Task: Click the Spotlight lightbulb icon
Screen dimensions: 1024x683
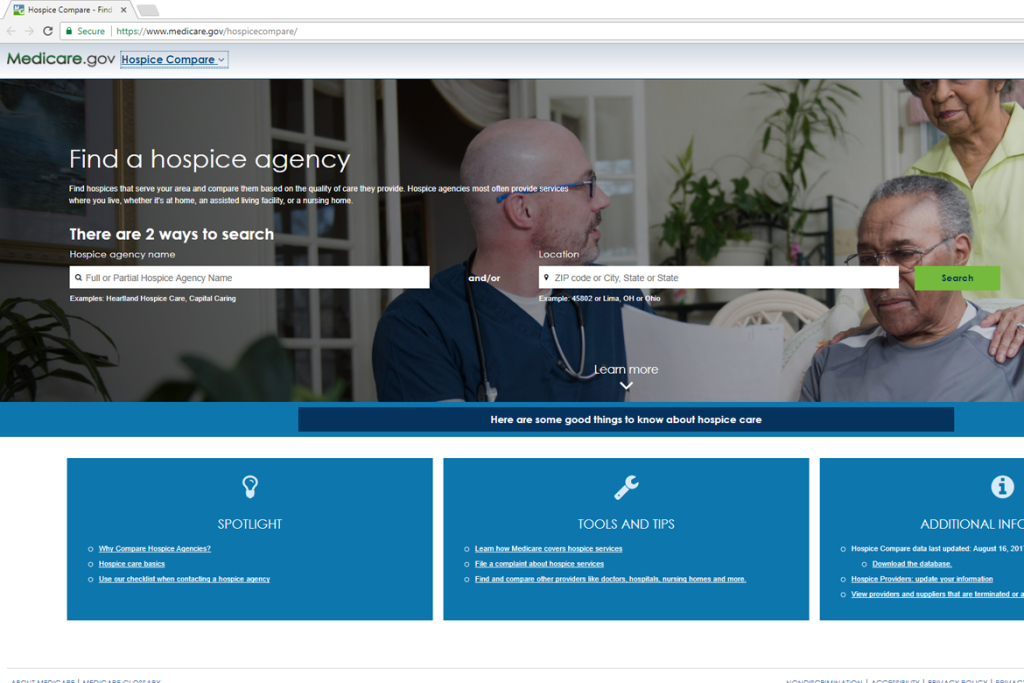Action: 250,486
